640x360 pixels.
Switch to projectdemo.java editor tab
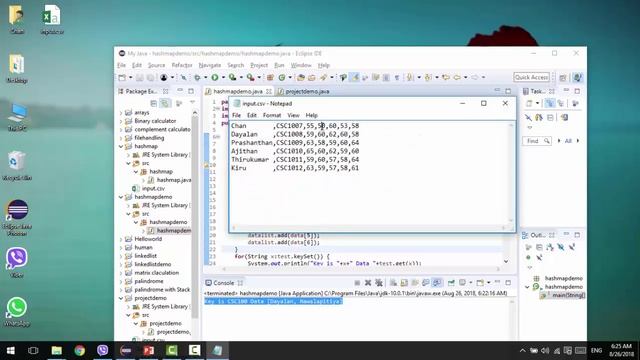304,91
